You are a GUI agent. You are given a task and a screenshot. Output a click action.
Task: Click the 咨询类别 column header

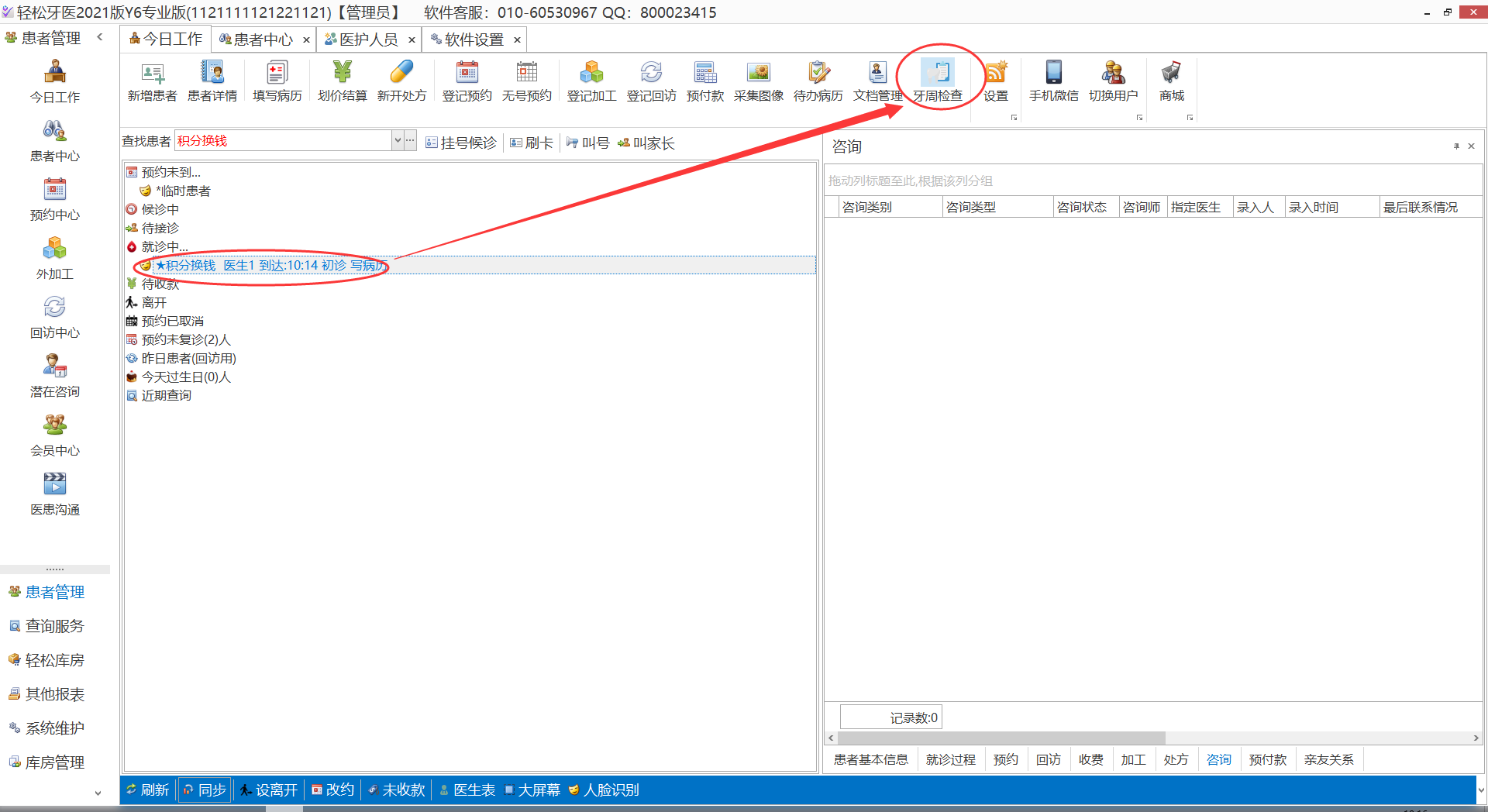pyautogui.click(x=890, y=207)
